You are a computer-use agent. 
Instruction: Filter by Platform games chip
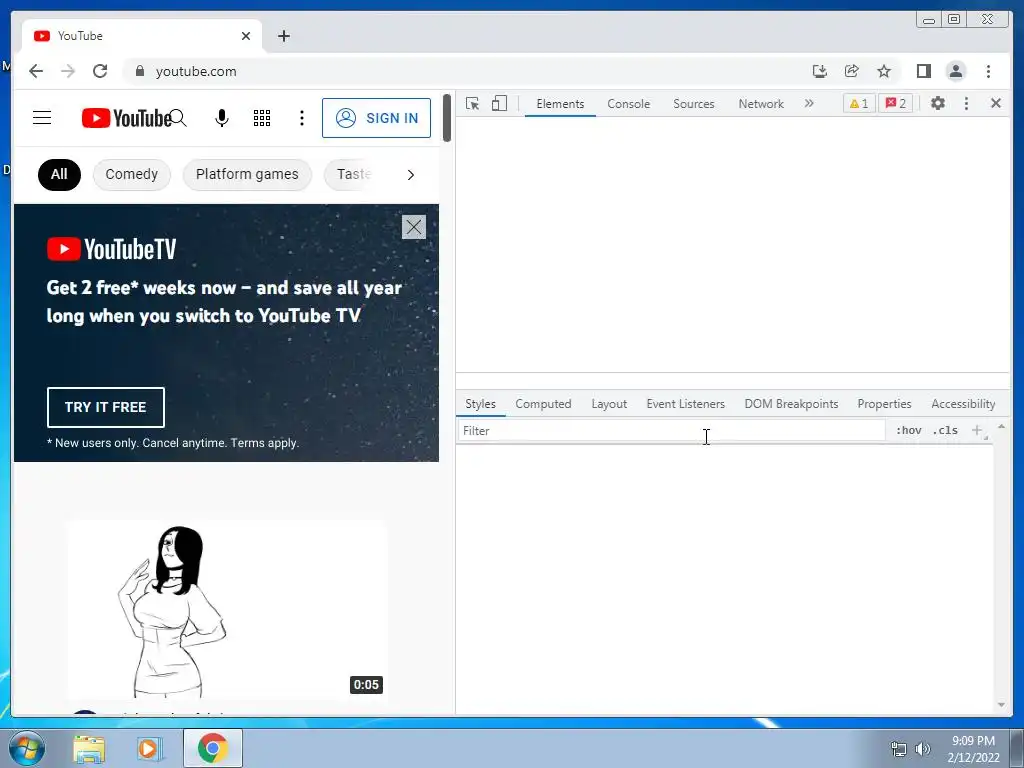pyautogui.click(x=247, y=174)
